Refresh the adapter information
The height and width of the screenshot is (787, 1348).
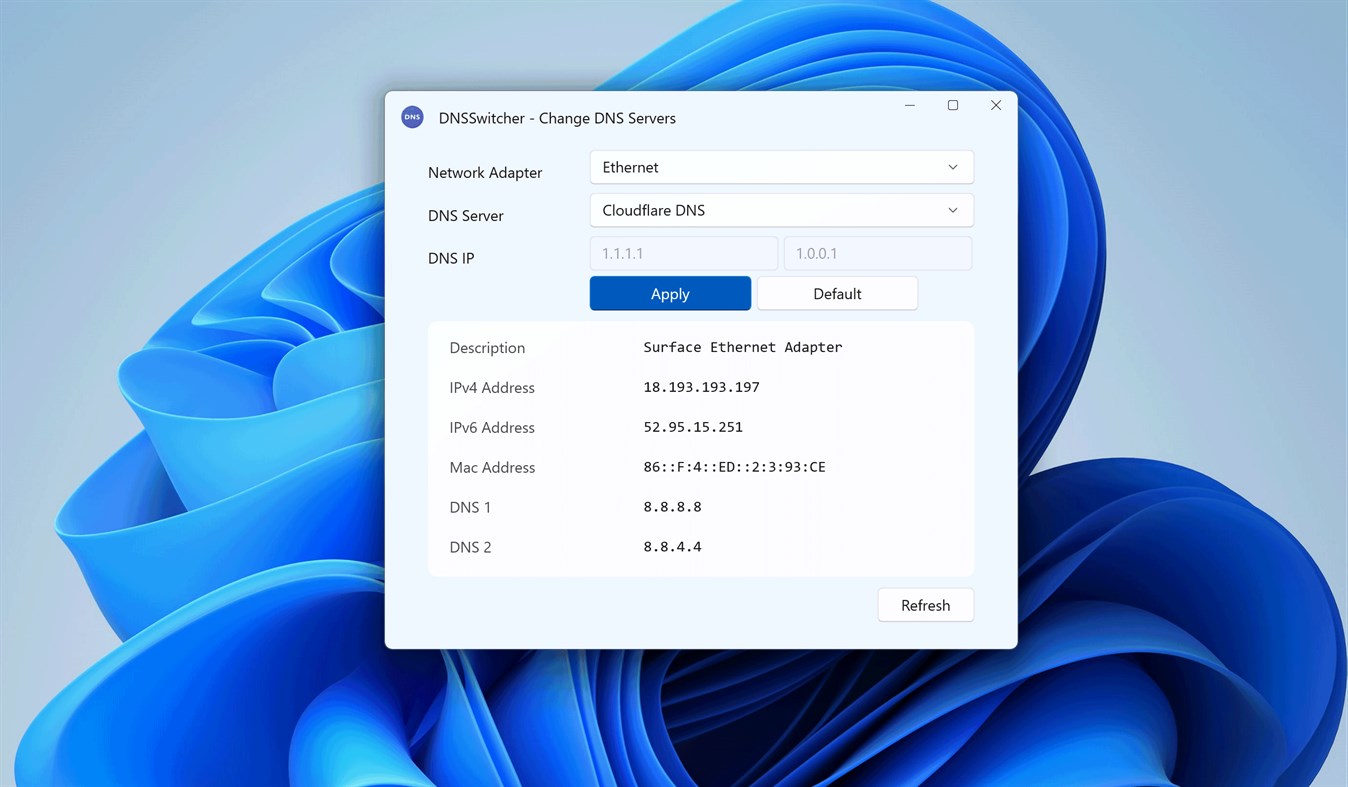[x=924, y=605]
